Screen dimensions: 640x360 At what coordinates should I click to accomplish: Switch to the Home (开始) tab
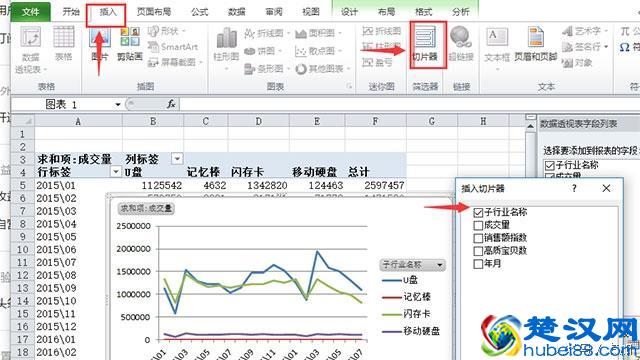coord(71,12)
